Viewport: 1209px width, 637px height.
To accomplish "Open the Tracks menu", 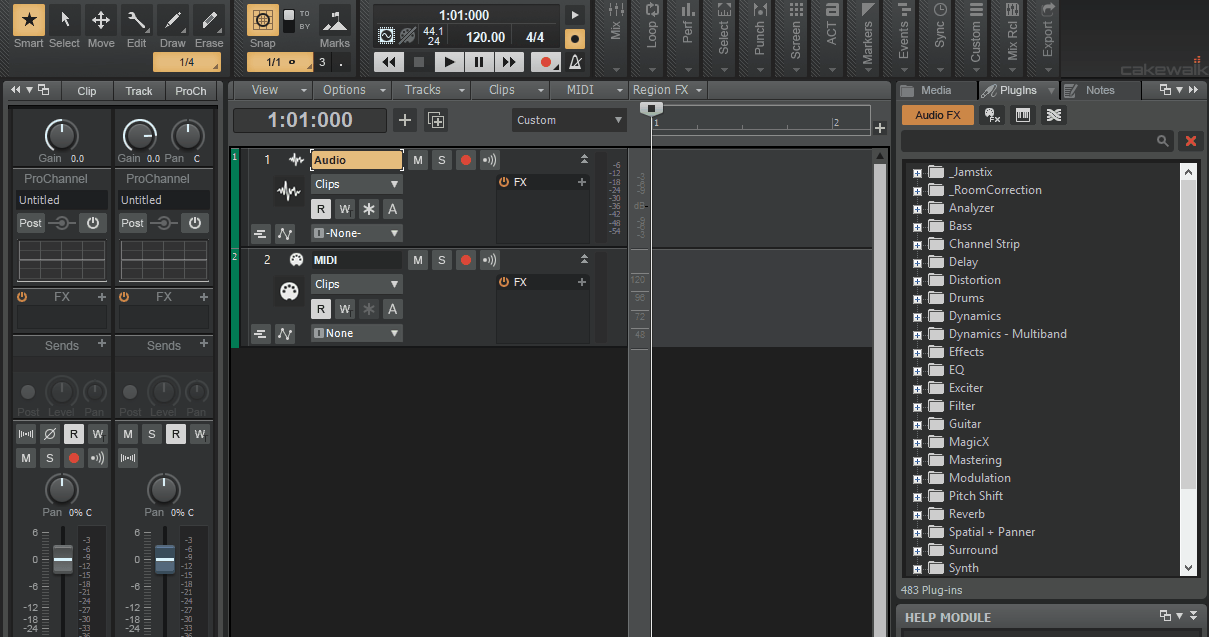I will point(425,89).
